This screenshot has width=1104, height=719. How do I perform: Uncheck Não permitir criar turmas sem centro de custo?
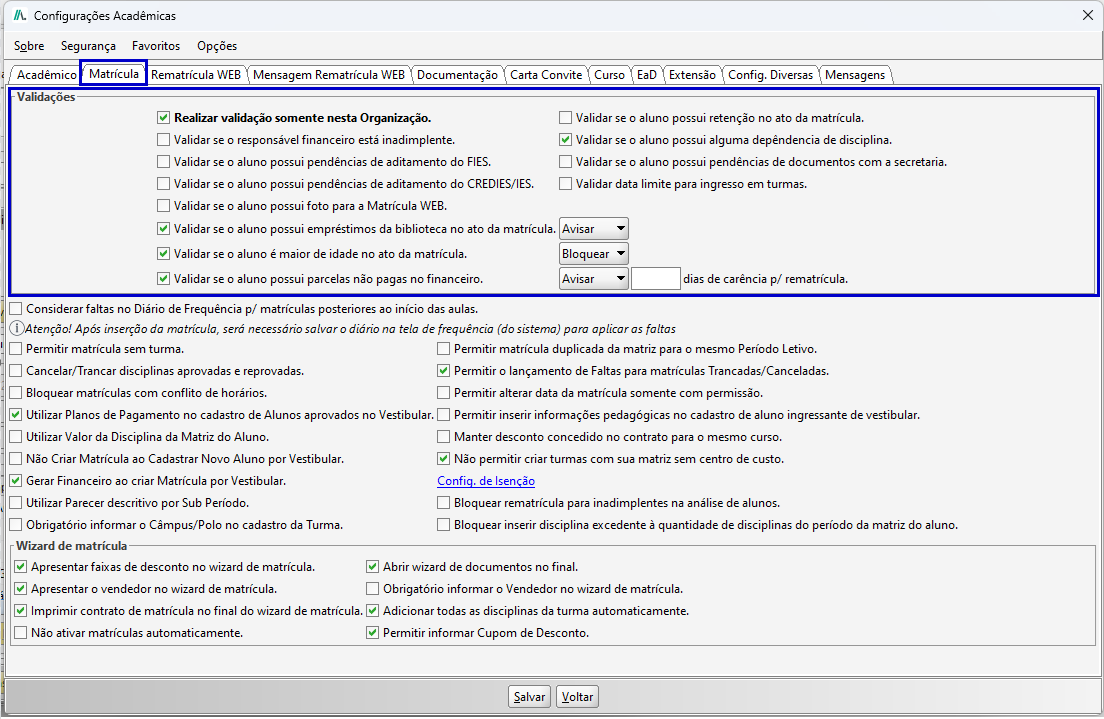coord(444,458)
